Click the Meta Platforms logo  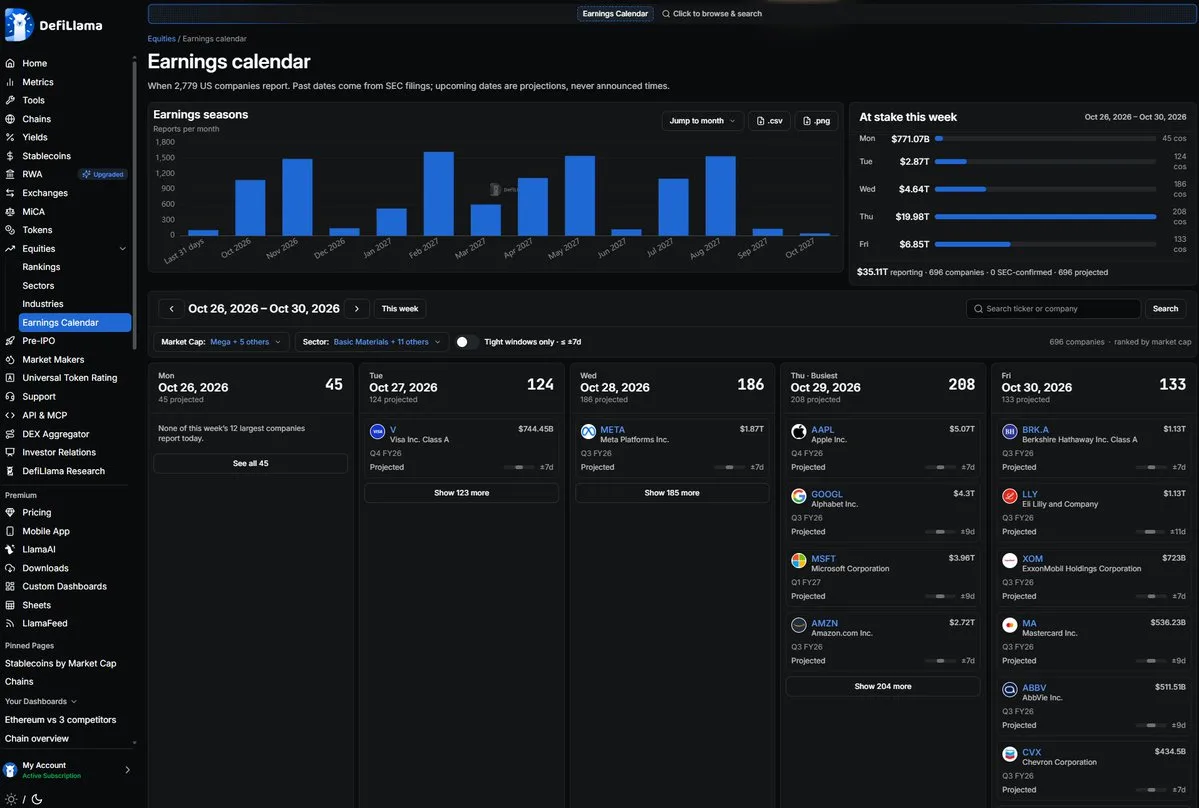[588, 432]
